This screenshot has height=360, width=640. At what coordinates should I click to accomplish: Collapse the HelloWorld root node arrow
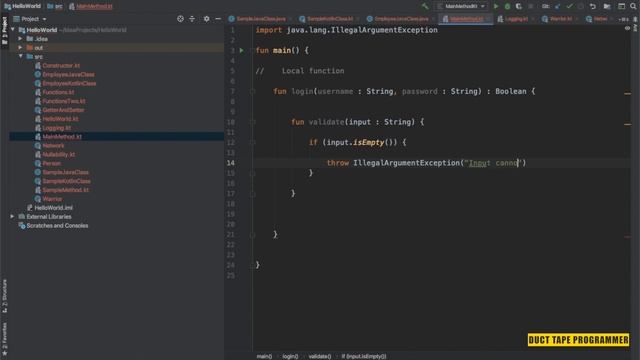pyautogui.click(x=13, y=30)
